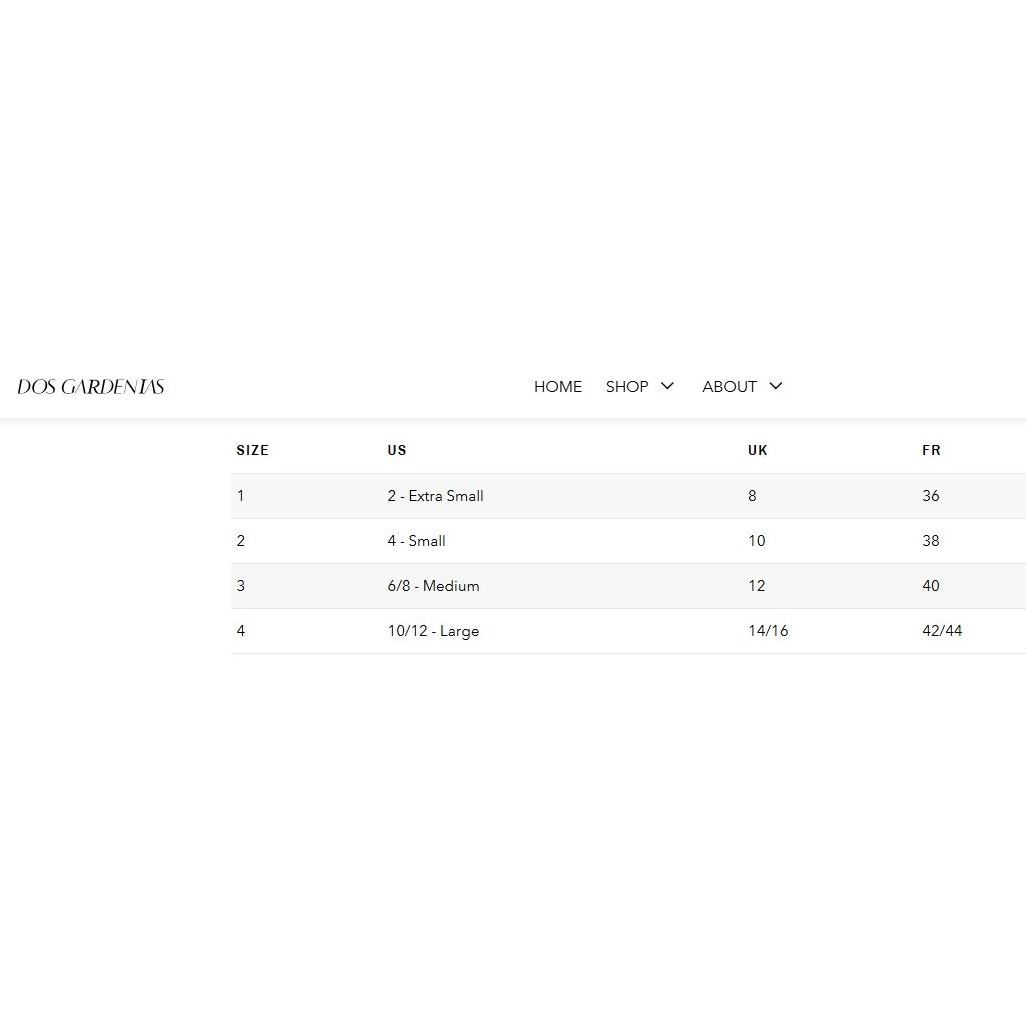Open the SHOP menu item
The image size is (1026, 1026).
click(626, 387)
